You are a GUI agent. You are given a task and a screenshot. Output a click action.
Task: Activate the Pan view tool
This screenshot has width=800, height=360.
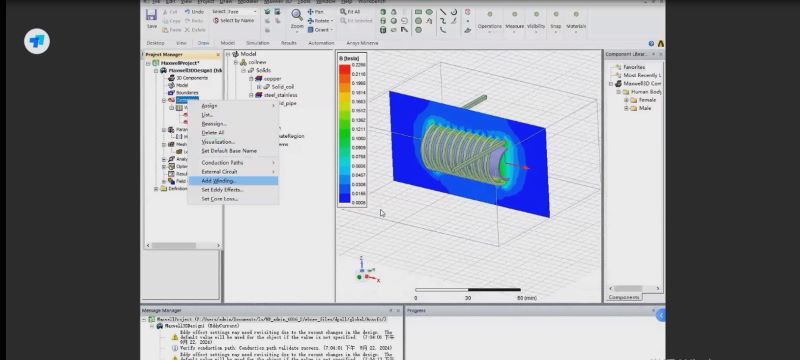pyautogui.click(x=316, y=12)
